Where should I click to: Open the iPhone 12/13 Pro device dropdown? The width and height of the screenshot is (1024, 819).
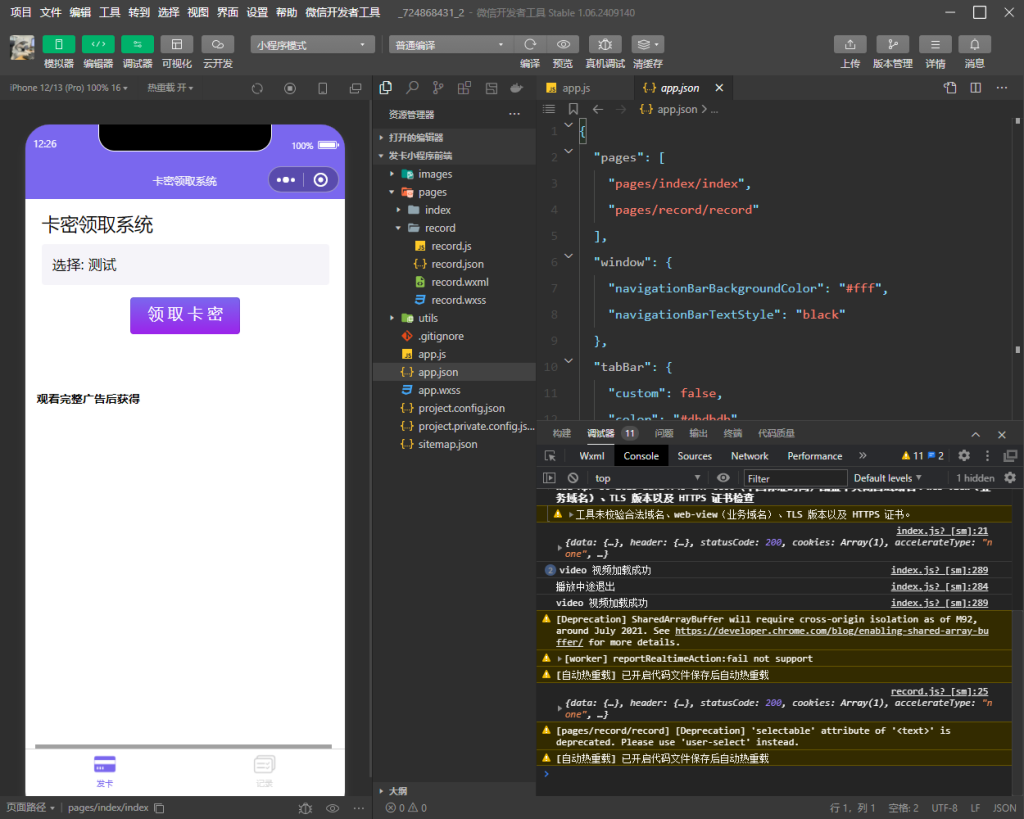pyautogui.click(x=69, y=88)
